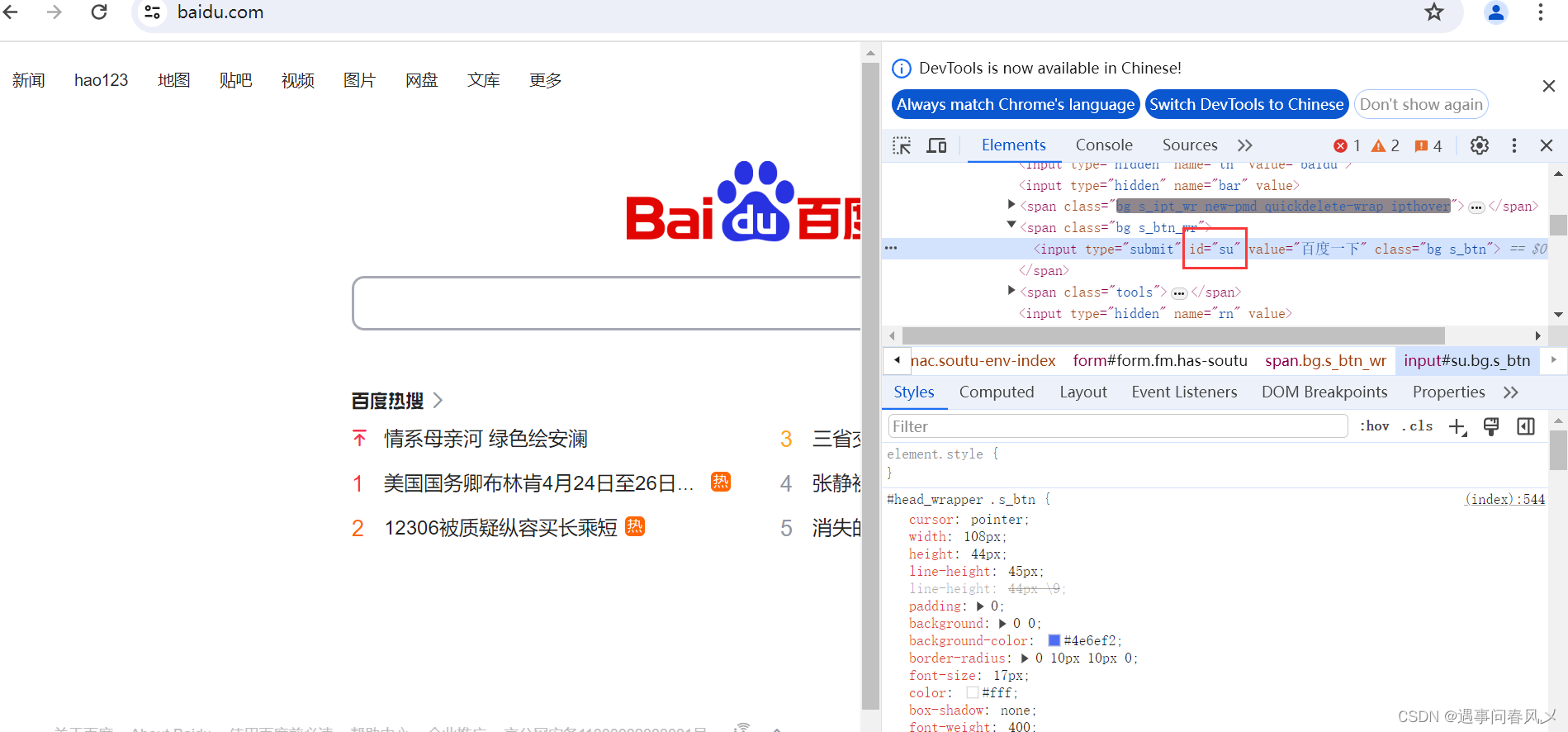Click the row ellipsis actions icon
The height and width of the screenshot is (732, 1568).
point(891,248)
